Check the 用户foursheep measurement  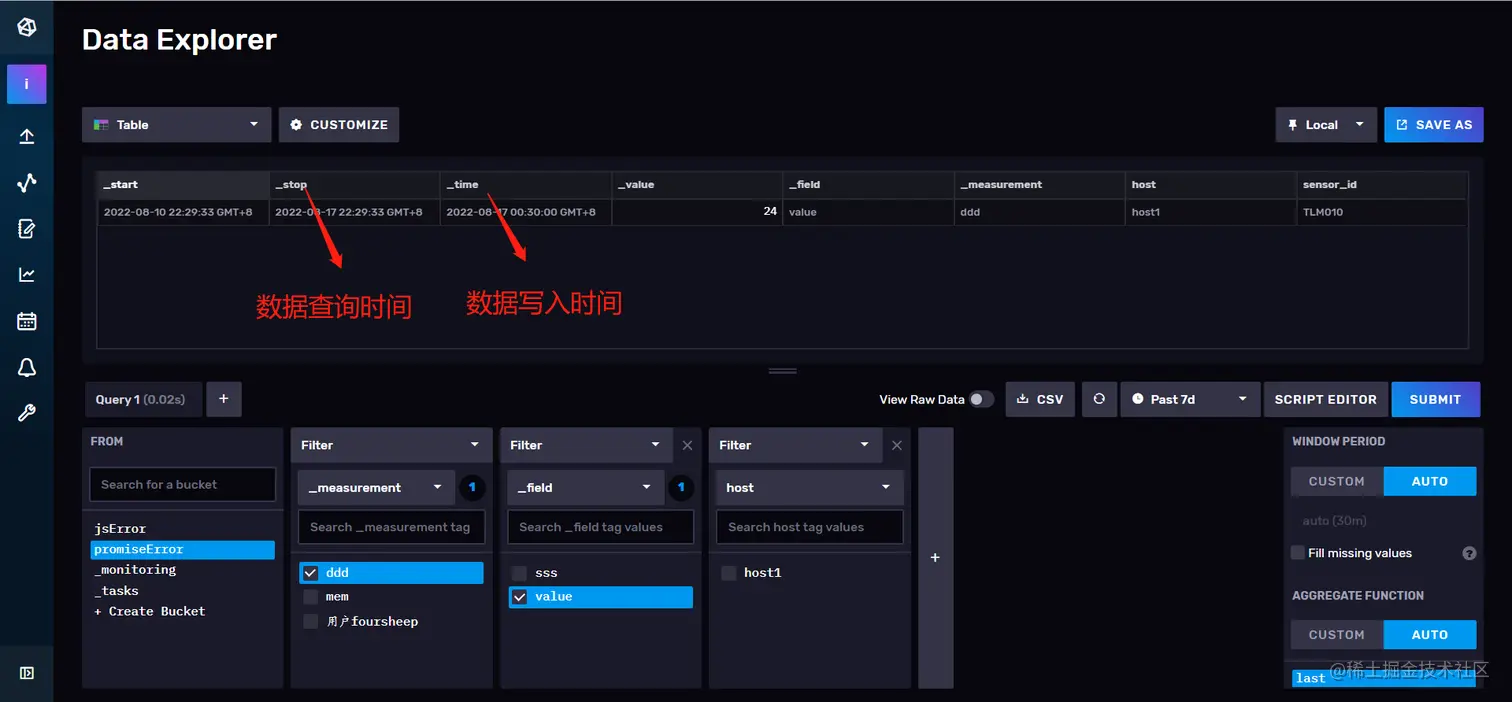click(x=311, y=621)
